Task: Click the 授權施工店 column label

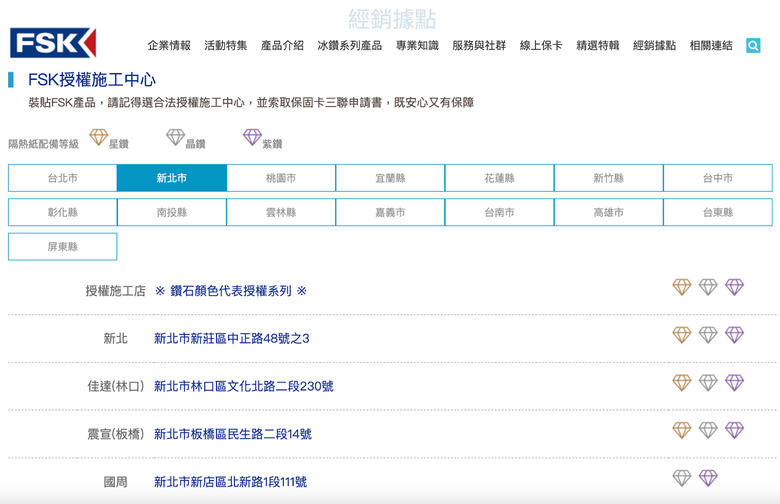Action: click(115, 291)
